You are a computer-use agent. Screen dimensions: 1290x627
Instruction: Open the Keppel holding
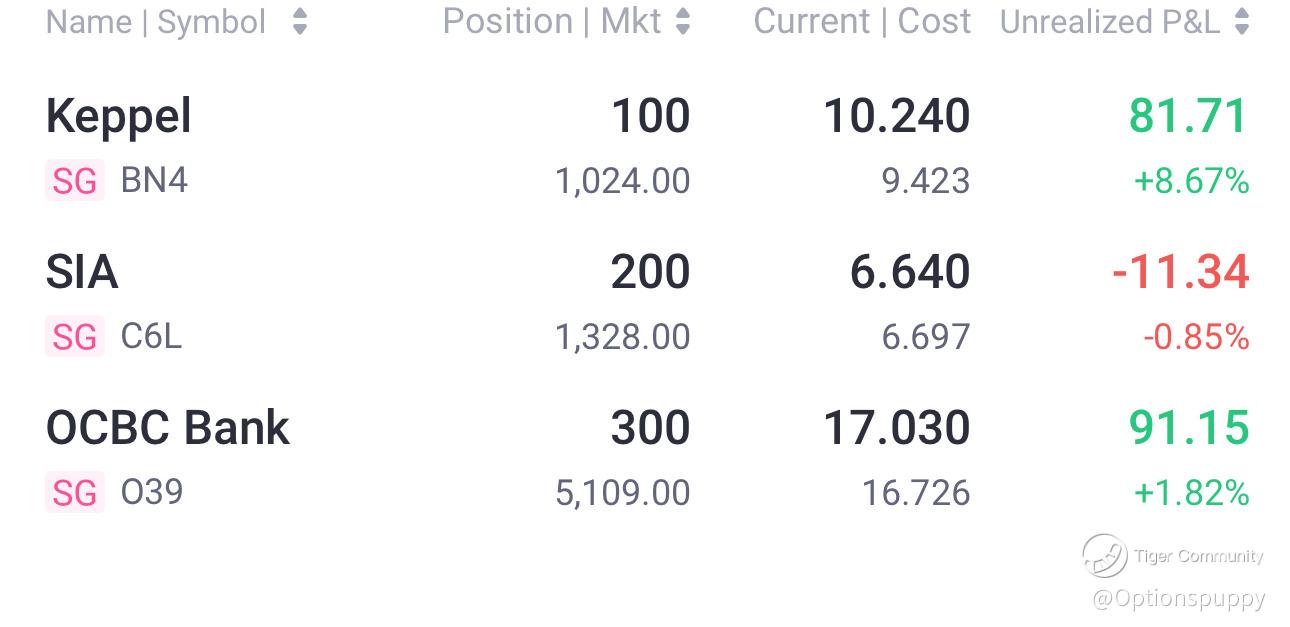[118, 116]
